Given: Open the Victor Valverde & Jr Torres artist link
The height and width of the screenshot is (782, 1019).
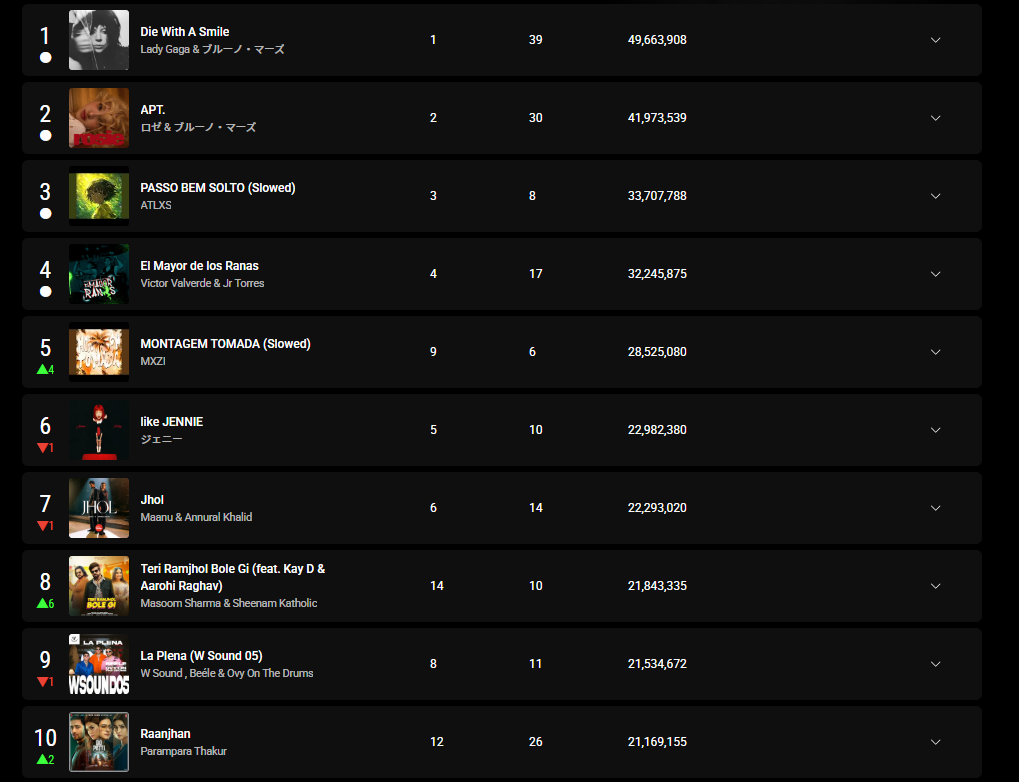Looking at the screenshot, I should (202, 283).
